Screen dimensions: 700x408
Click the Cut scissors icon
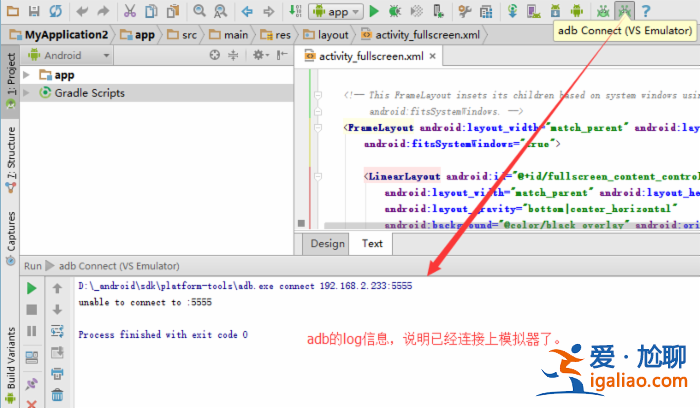pyautogui.click(x=129, y=11)
